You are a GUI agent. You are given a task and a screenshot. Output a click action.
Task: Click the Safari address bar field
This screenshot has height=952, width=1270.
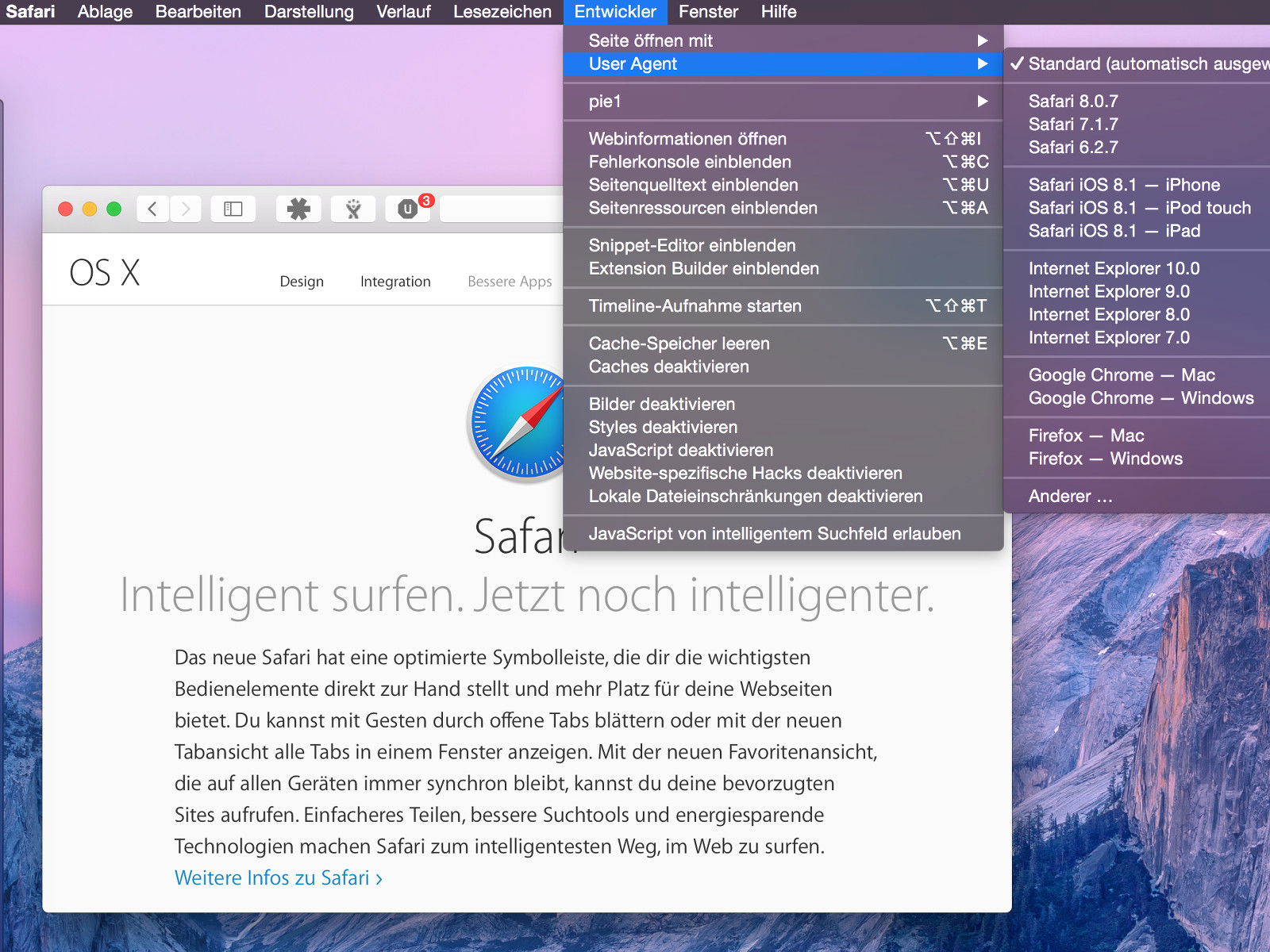(x=502, y=209)
